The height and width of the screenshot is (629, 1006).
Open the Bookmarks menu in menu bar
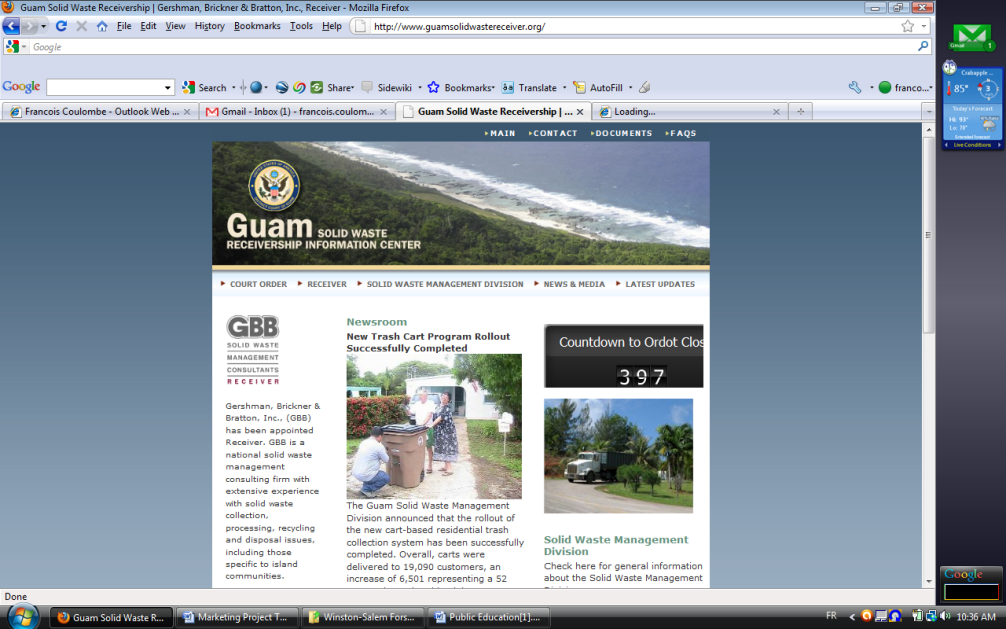tap(257, 26)
